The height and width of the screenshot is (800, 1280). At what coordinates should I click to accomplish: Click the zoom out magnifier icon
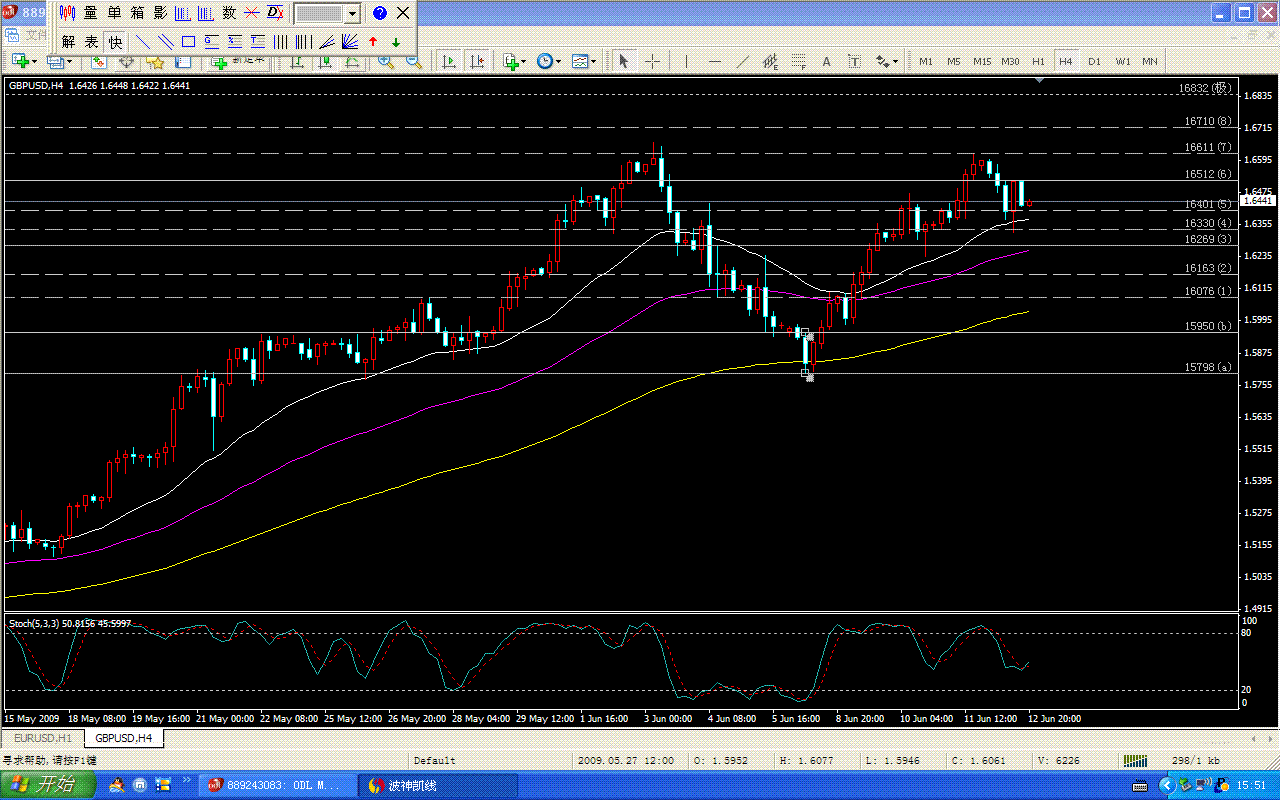[413, 62]
